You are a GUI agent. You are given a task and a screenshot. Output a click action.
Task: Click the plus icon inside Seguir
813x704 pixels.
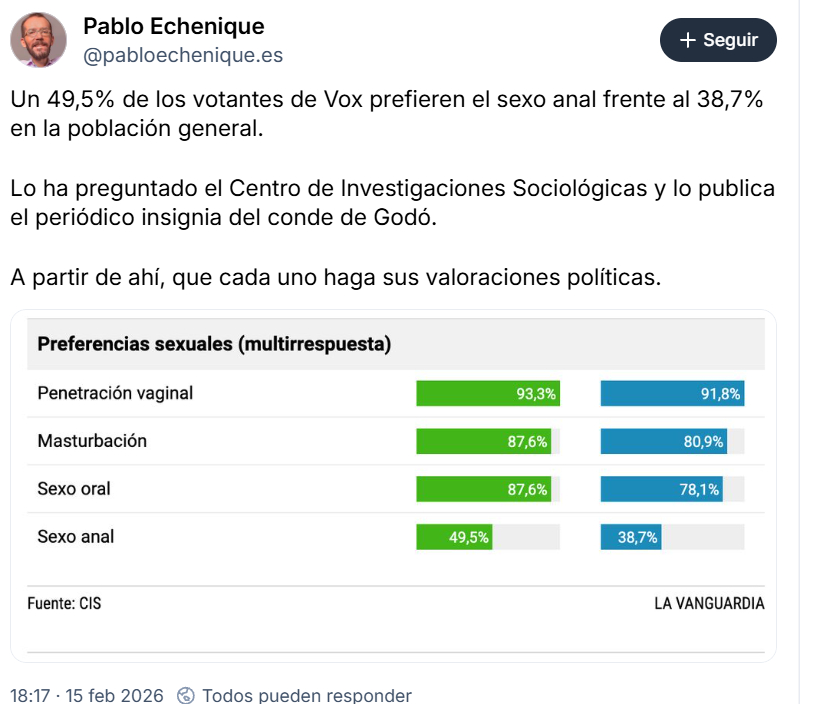pyautogui.click(x=687, y=40)
